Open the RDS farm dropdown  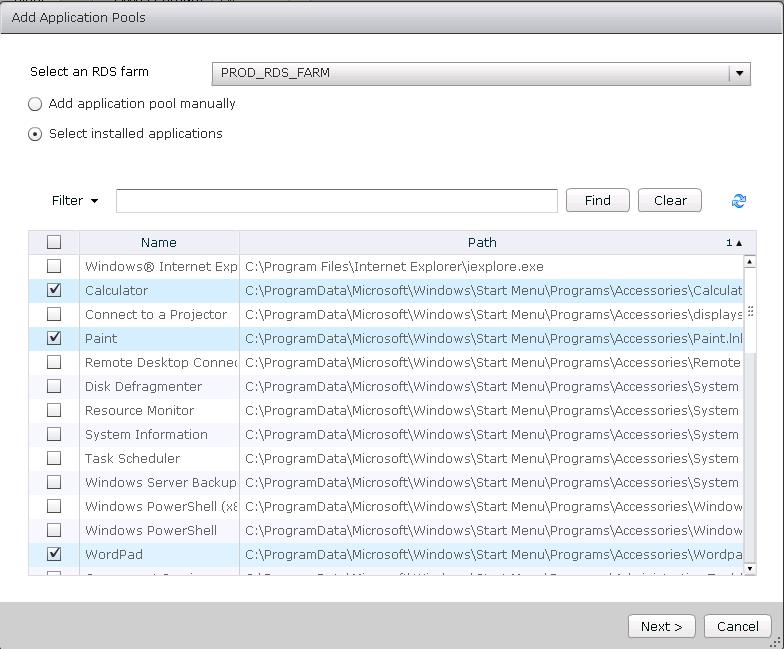click(x=739, y=73)
